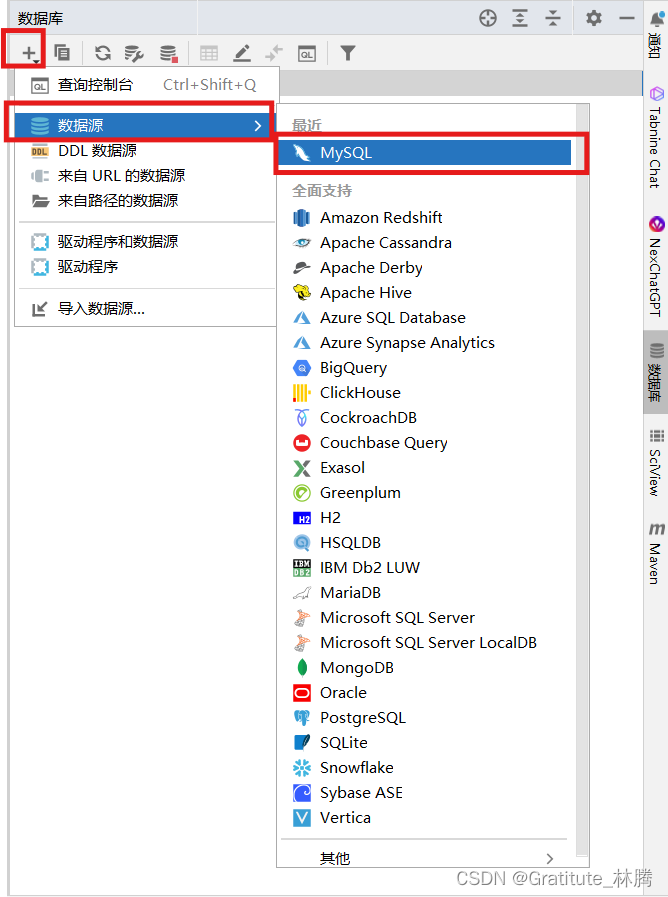Viewport: 668px width, 897px height.
Task: Click the table editor grid icon
Action: click(x=209, y=53)
